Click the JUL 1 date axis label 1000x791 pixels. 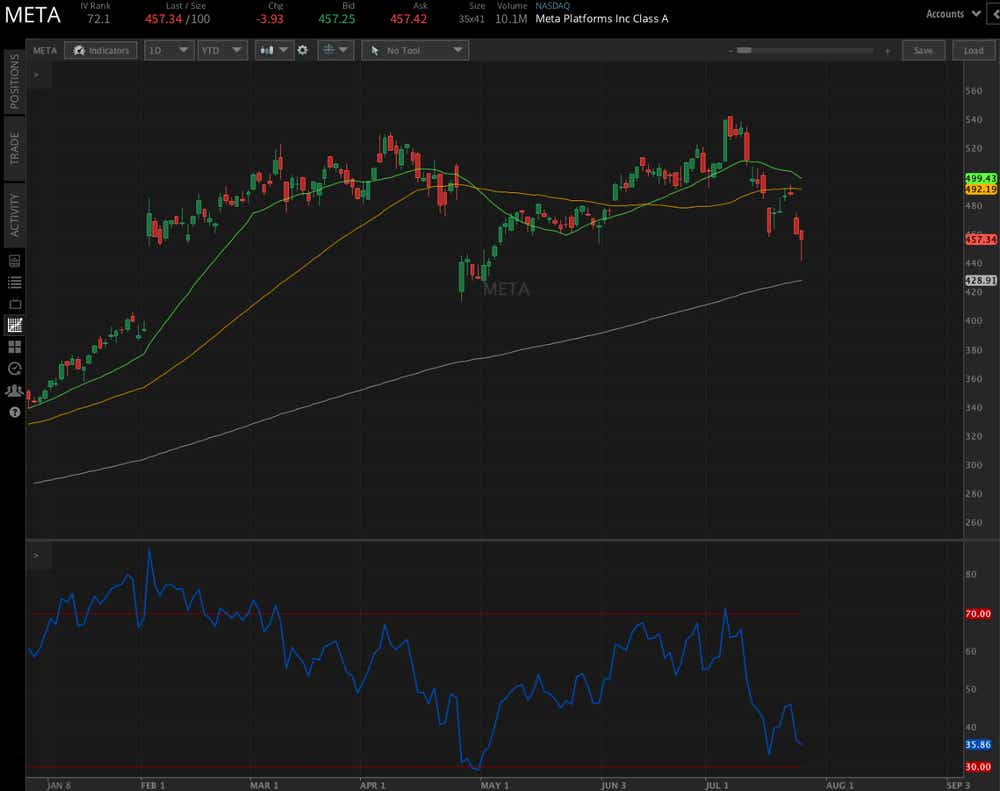[x=716, y=785]
